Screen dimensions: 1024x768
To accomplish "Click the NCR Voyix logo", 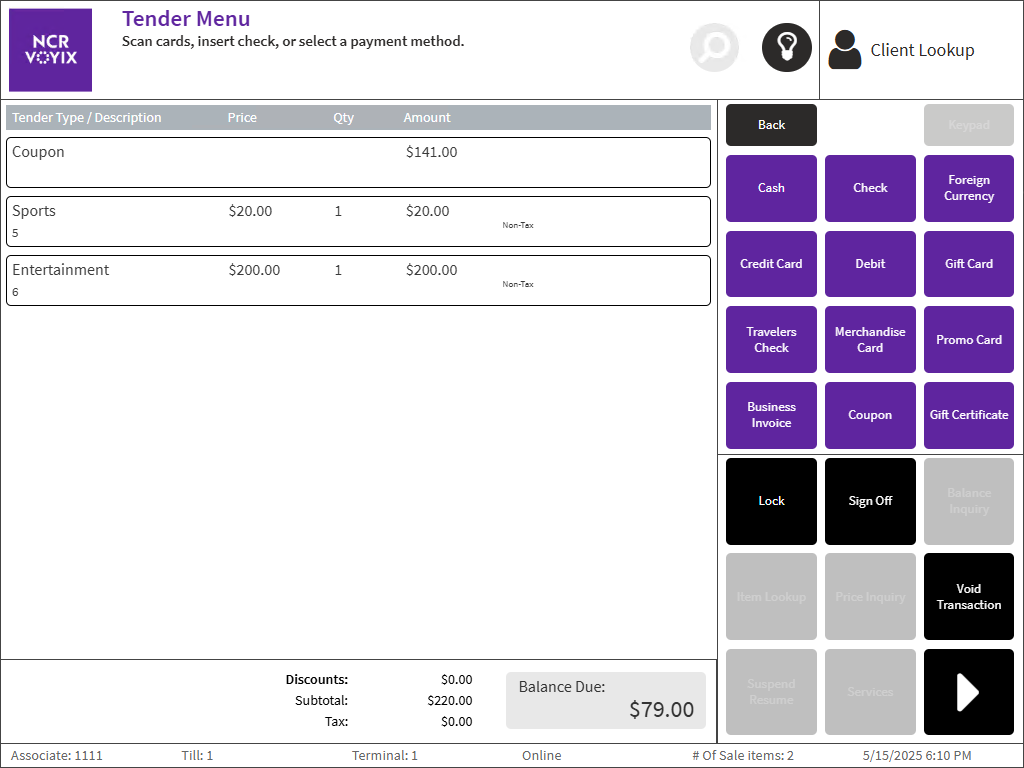I will pyautogui.click(x=51, y=50).
